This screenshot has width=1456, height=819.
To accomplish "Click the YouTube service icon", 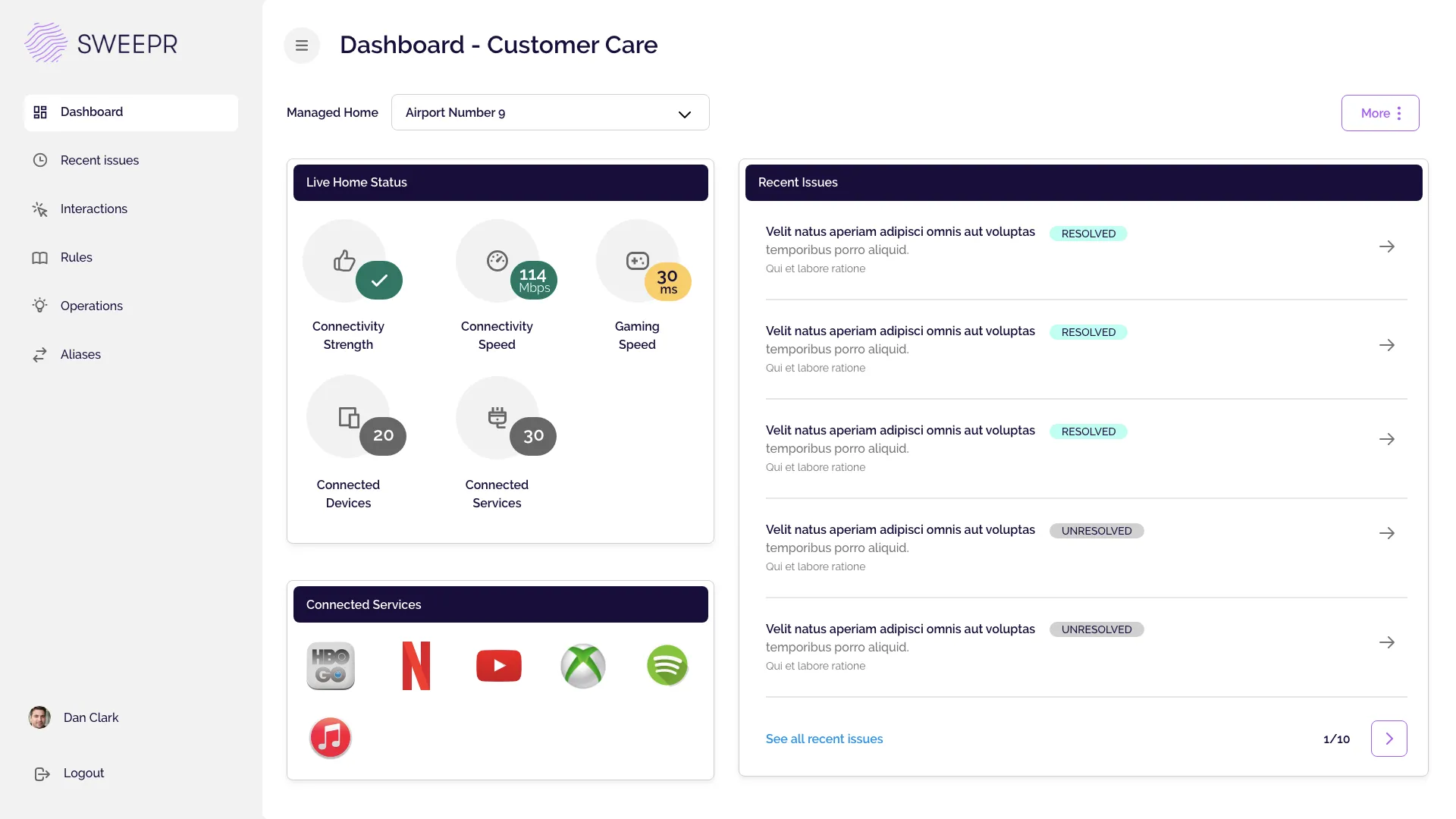I will (499, 666).
